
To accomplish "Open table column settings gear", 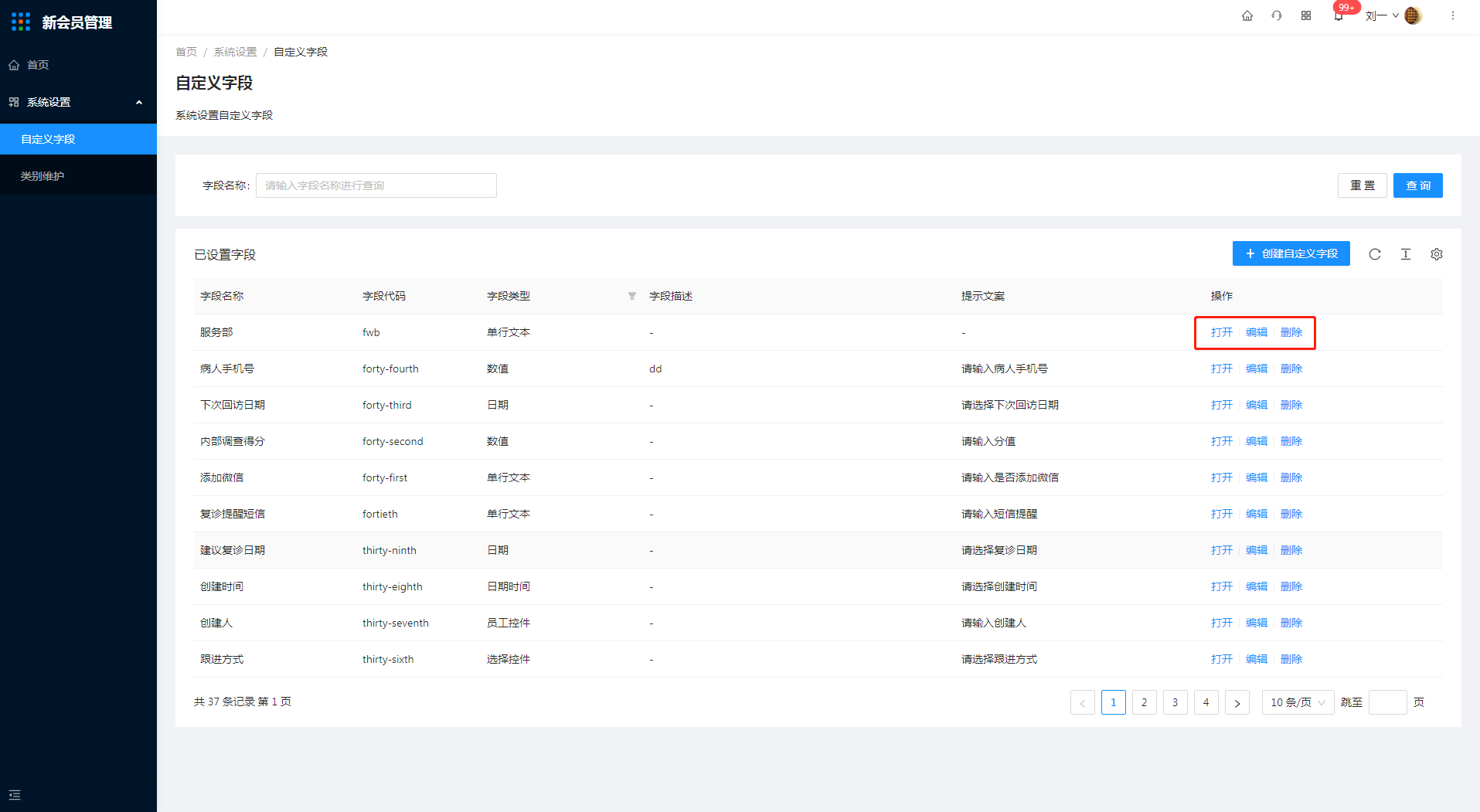I will (1437, 254).
